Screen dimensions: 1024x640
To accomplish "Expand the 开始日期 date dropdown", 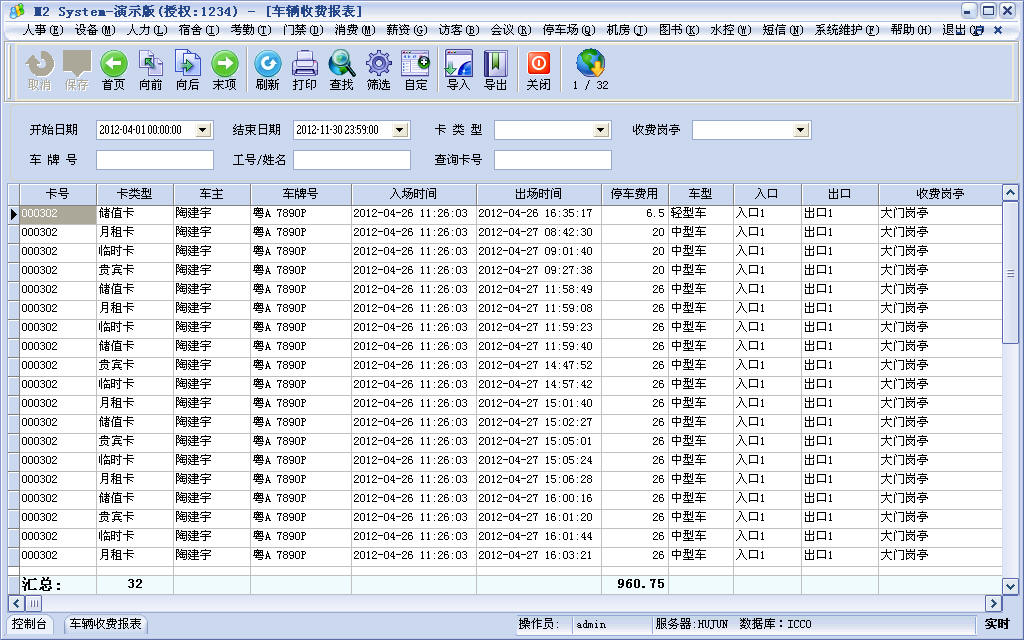I will [204, 130].
